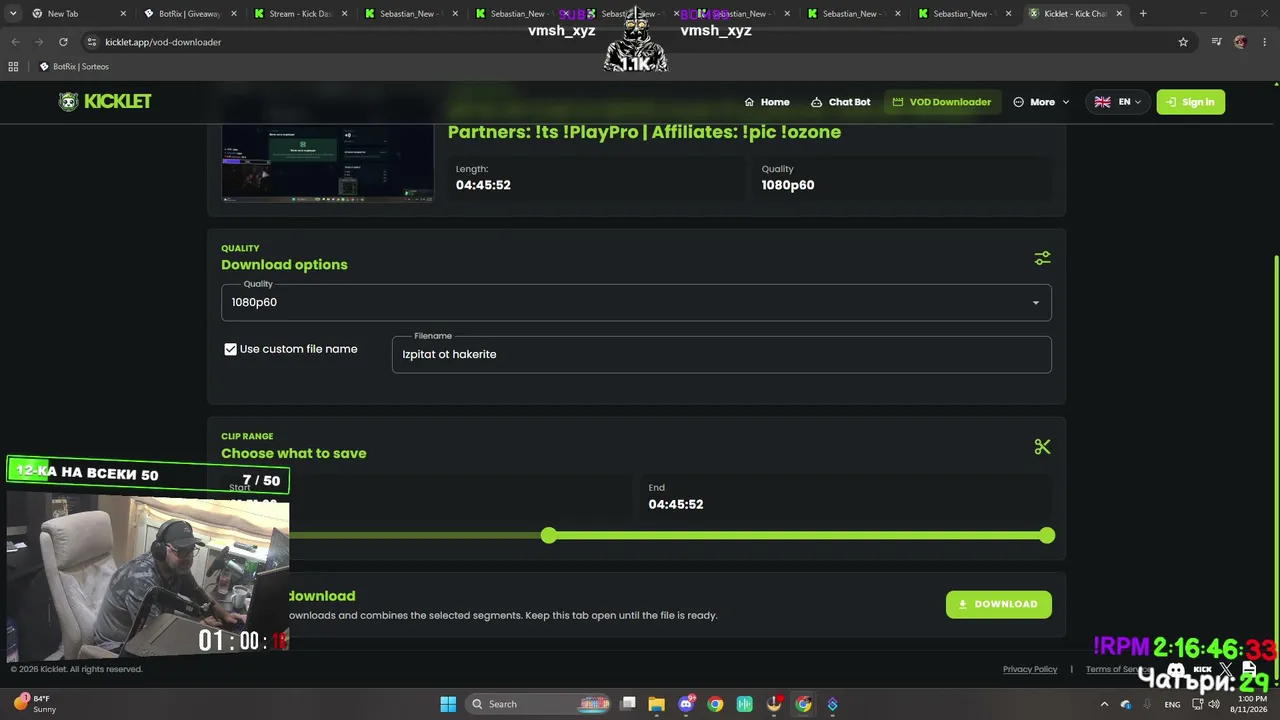Click the Windows taskbar Search box
Image resolution: width=1280 pixels, height=720 pixels.
coord(538,704)
